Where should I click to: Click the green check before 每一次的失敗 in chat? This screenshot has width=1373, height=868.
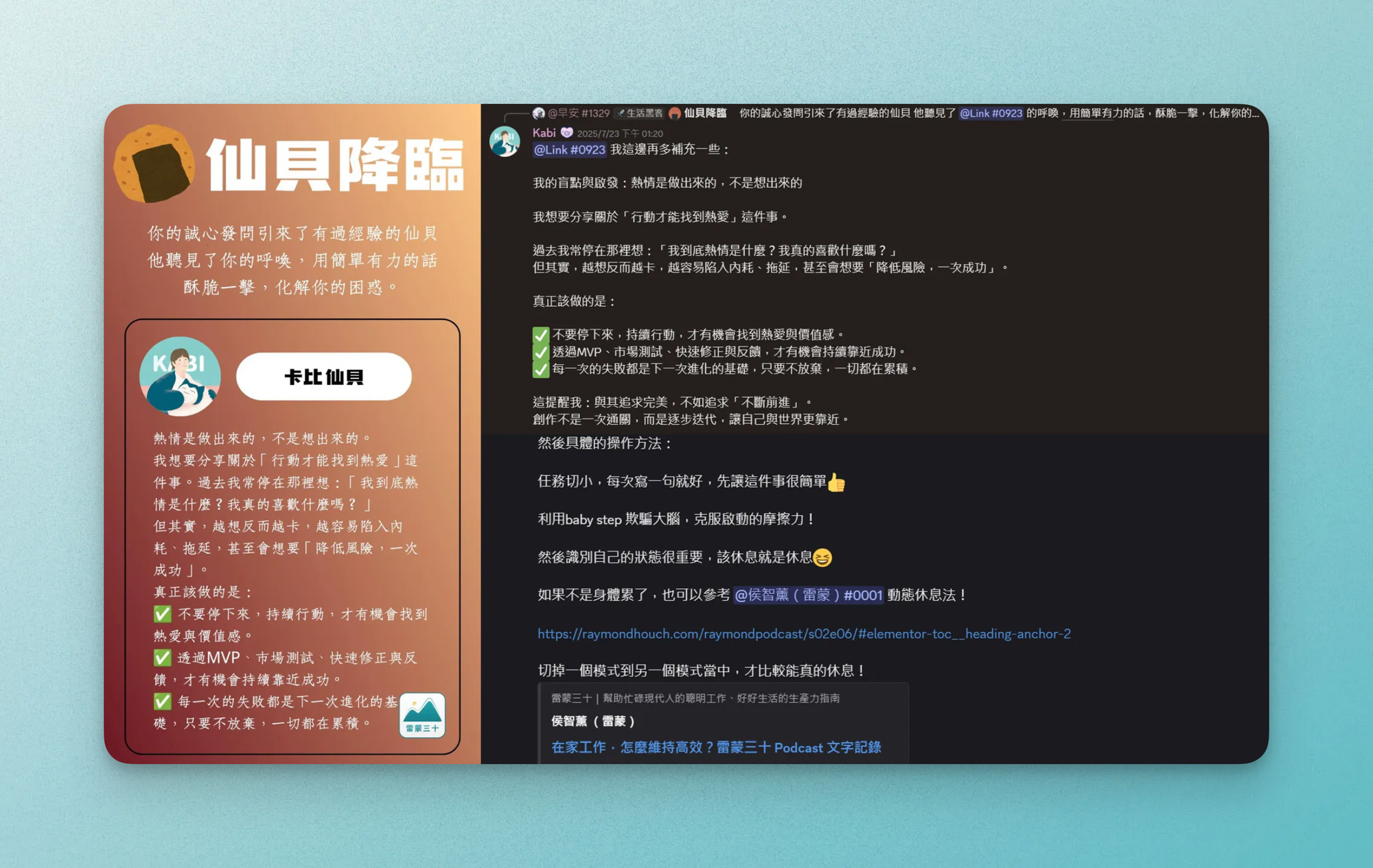point(541,369)
